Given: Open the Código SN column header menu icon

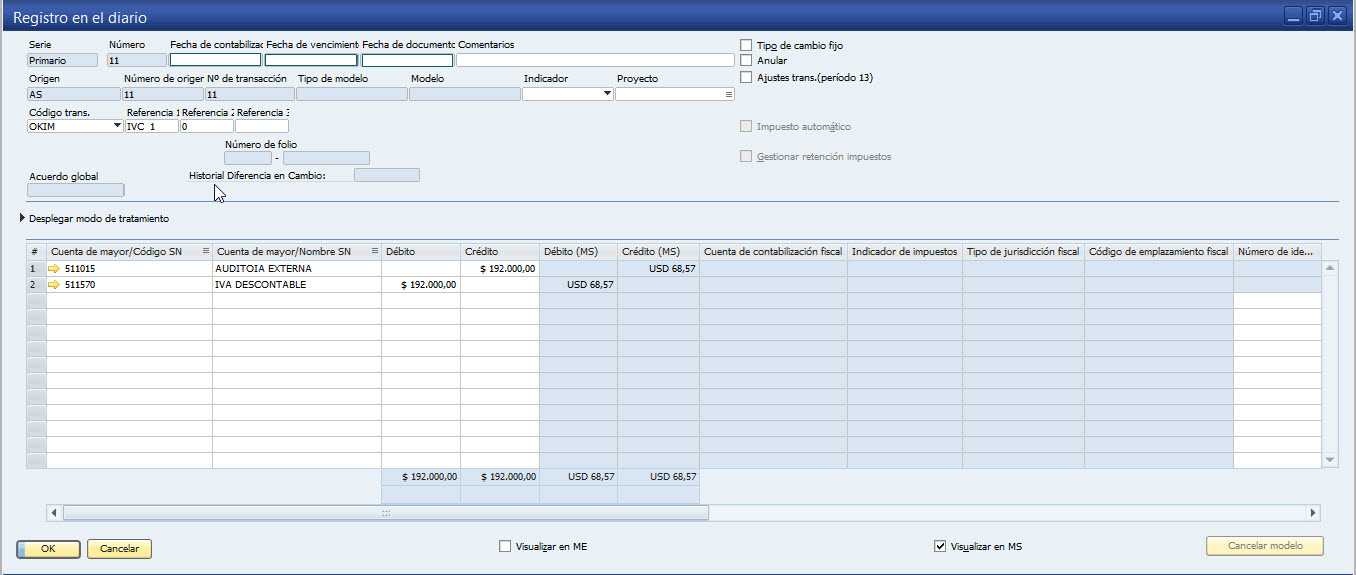Looking at the screenshot, I should pyautogui.click(x=206, y=251).
